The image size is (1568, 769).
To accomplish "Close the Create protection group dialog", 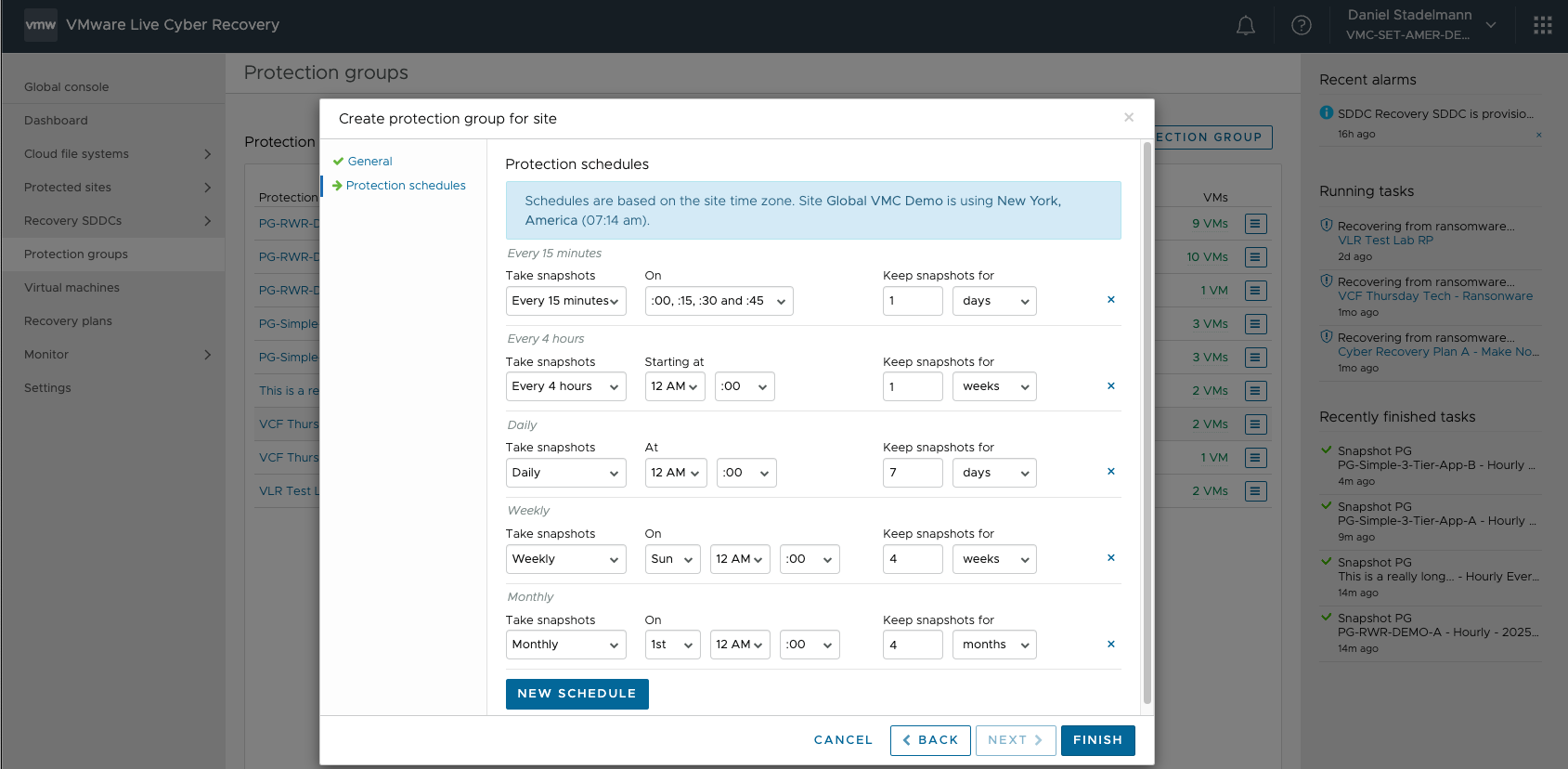I will (x=1129, y=117).
